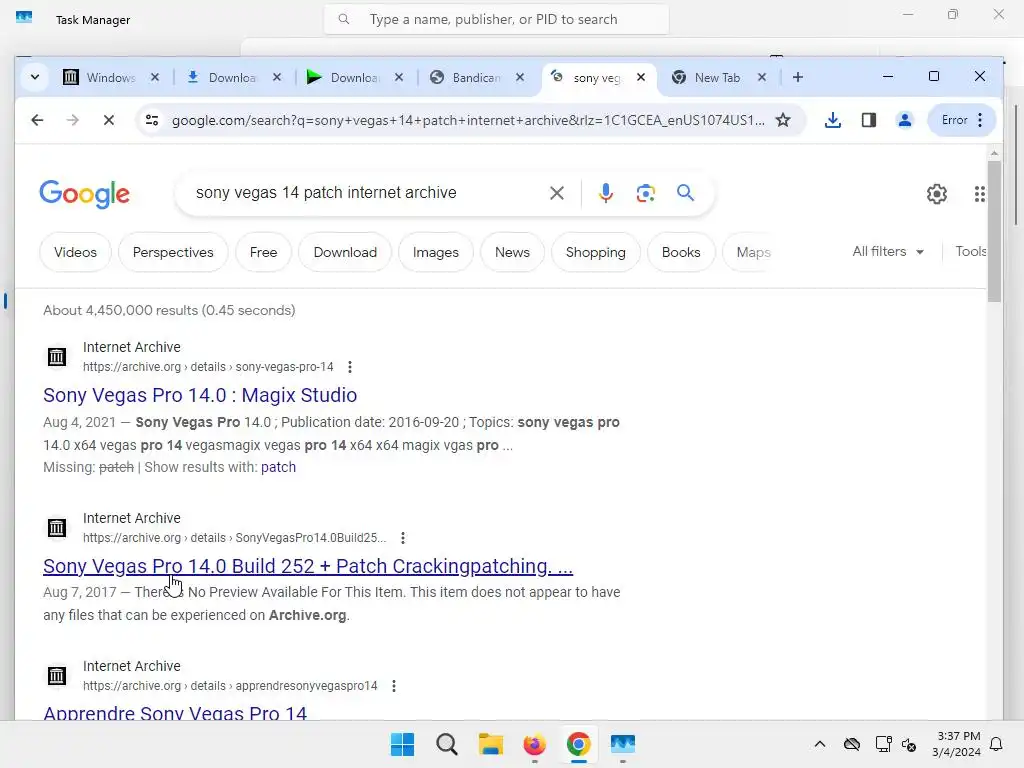Image resolution: width=1024 pixels, height=768 pixels.
Task: Filter results by Videos
Action: (x=75, y=252)
